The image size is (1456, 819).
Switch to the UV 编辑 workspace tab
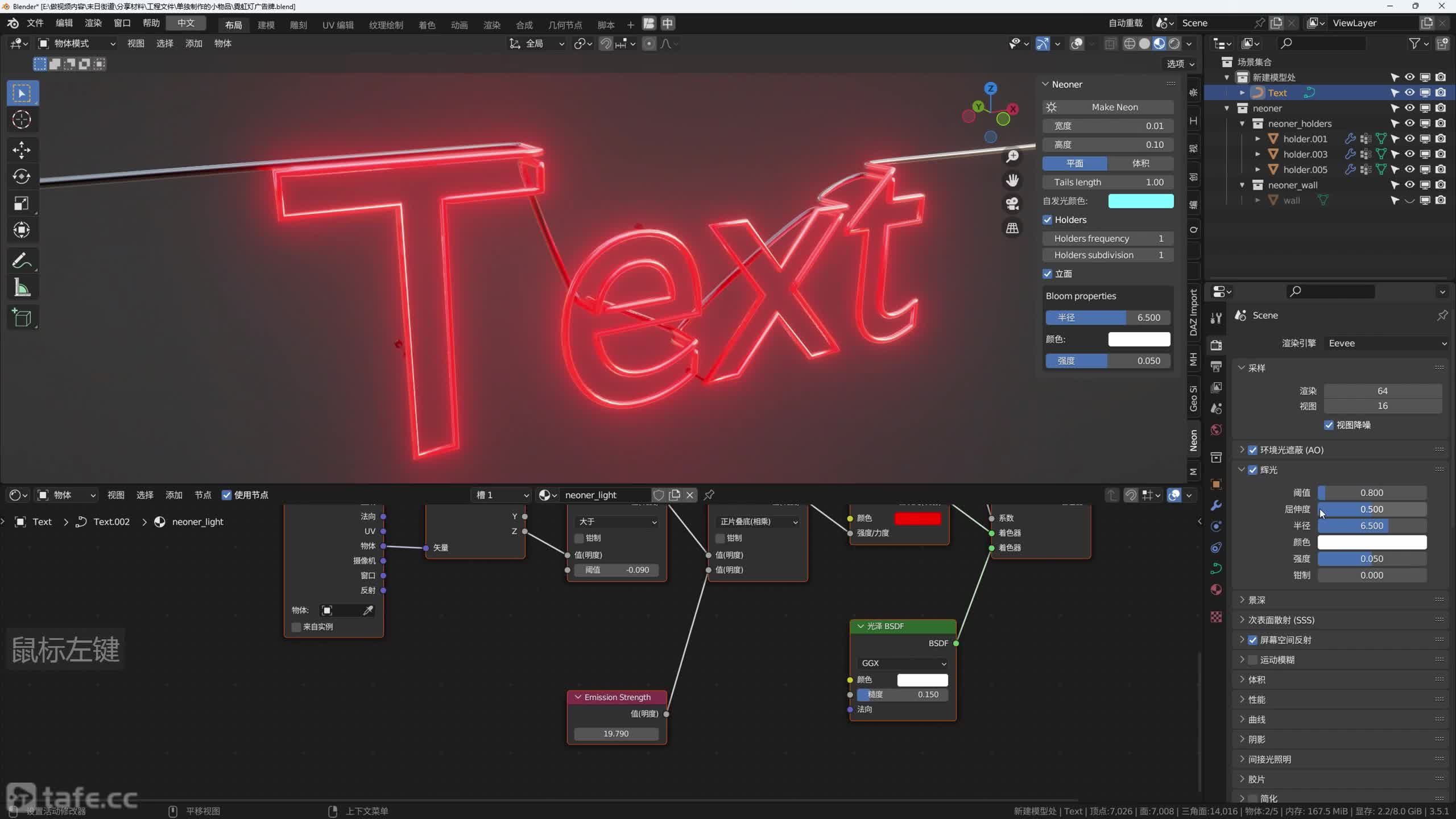(x=338, y=24)
